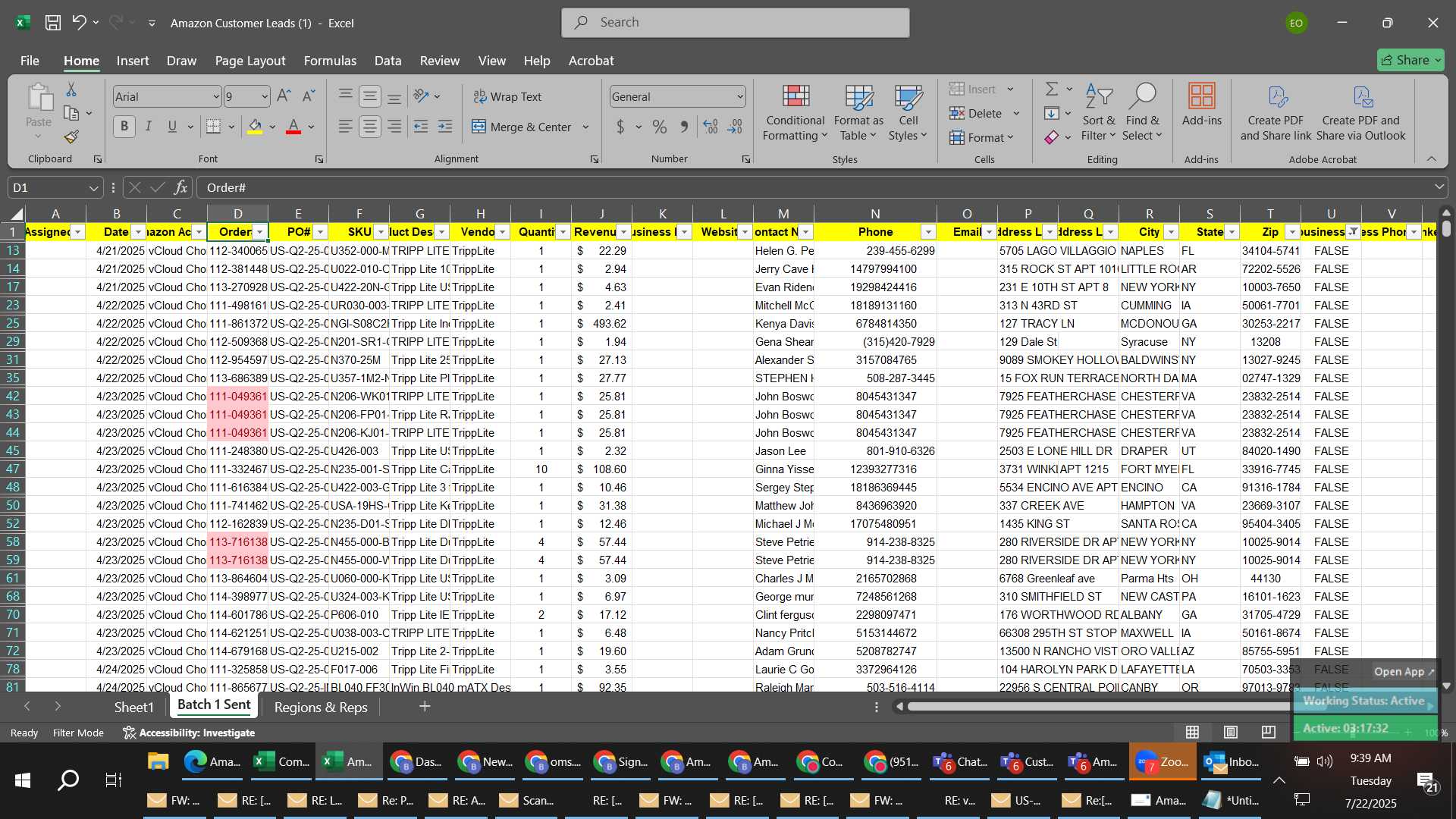Click Accessibility: Investigate status
1456x819 pixels.
pos(189,733)
